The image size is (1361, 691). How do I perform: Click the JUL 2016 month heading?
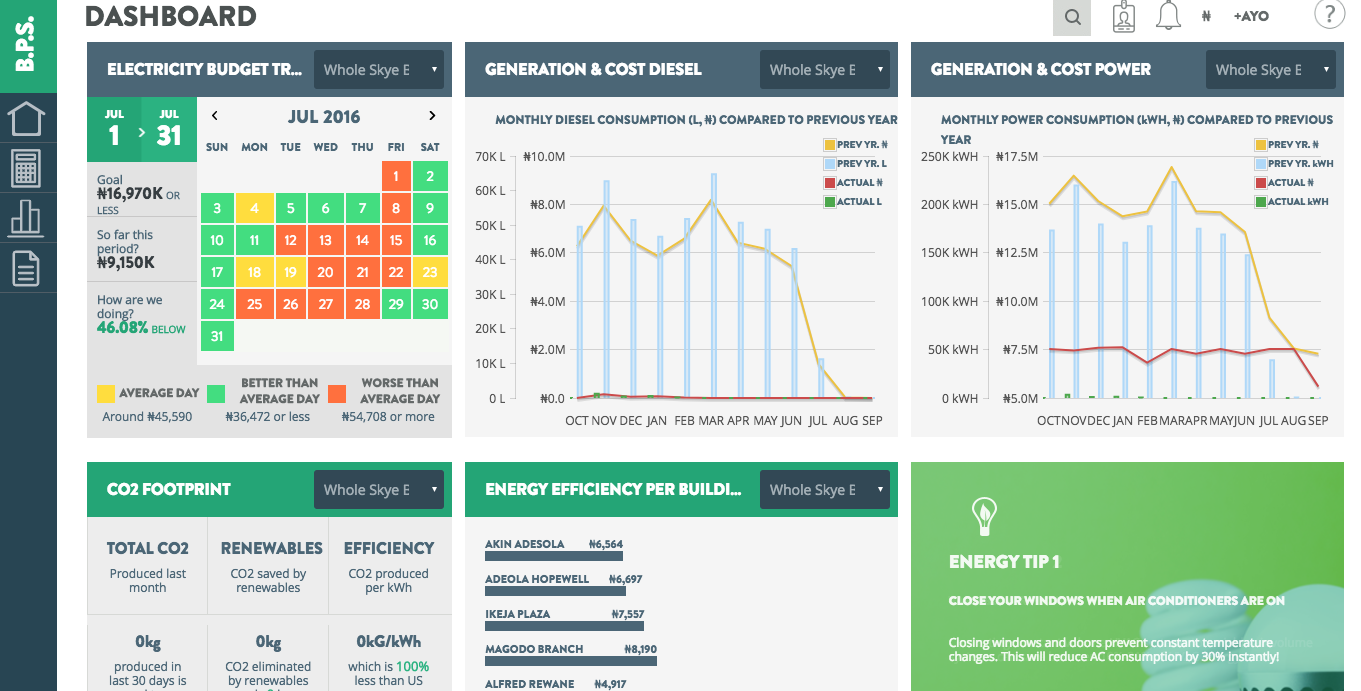[324, 117]
